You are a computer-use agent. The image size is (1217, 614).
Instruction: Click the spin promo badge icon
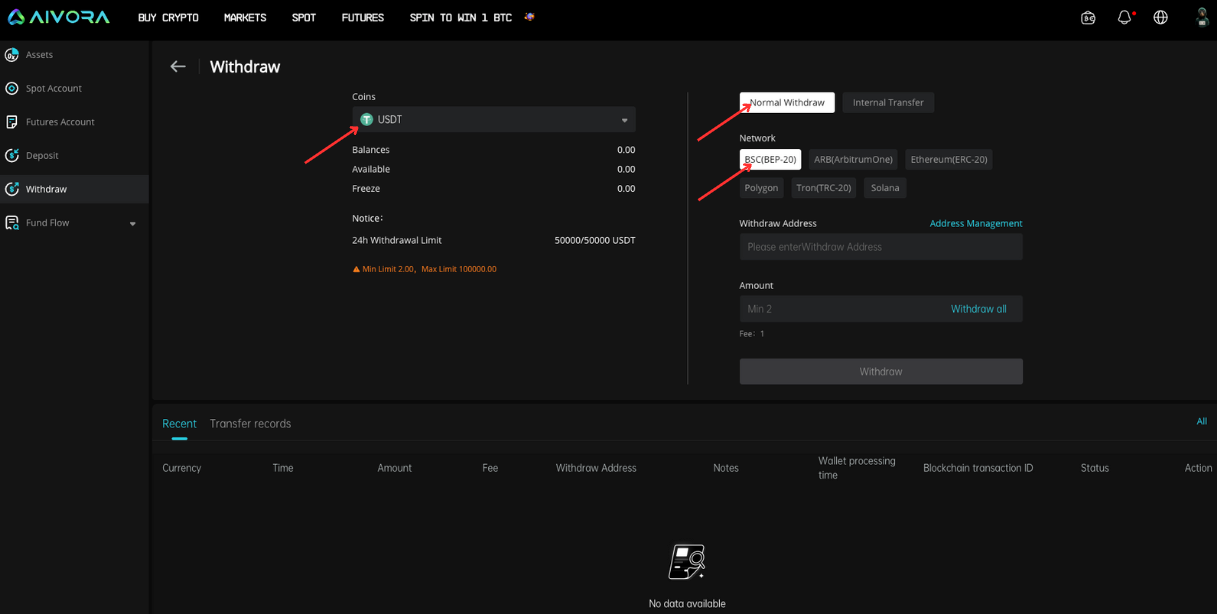[x=529, y=17]
